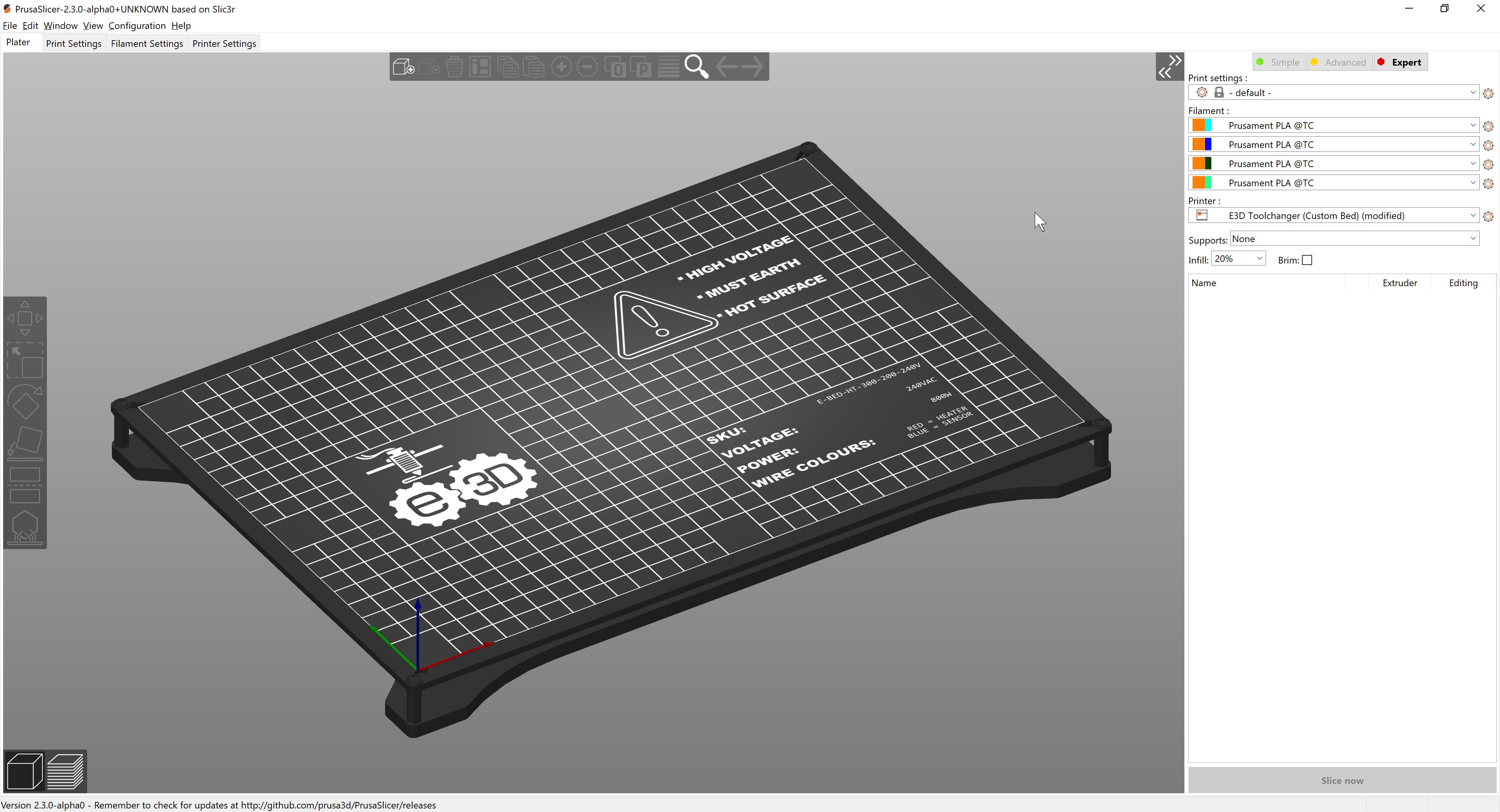Open the Search magnifying glass tool

point(696,67)
